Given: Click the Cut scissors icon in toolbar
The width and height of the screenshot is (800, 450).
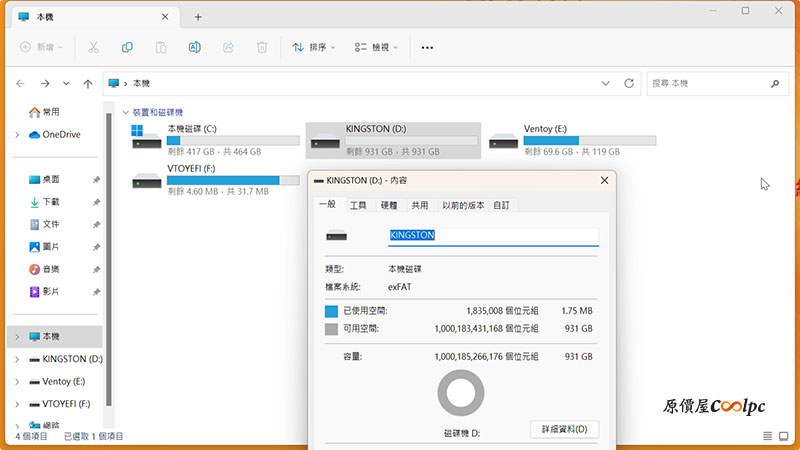Looking at the screenshot, I should (93, 47).
